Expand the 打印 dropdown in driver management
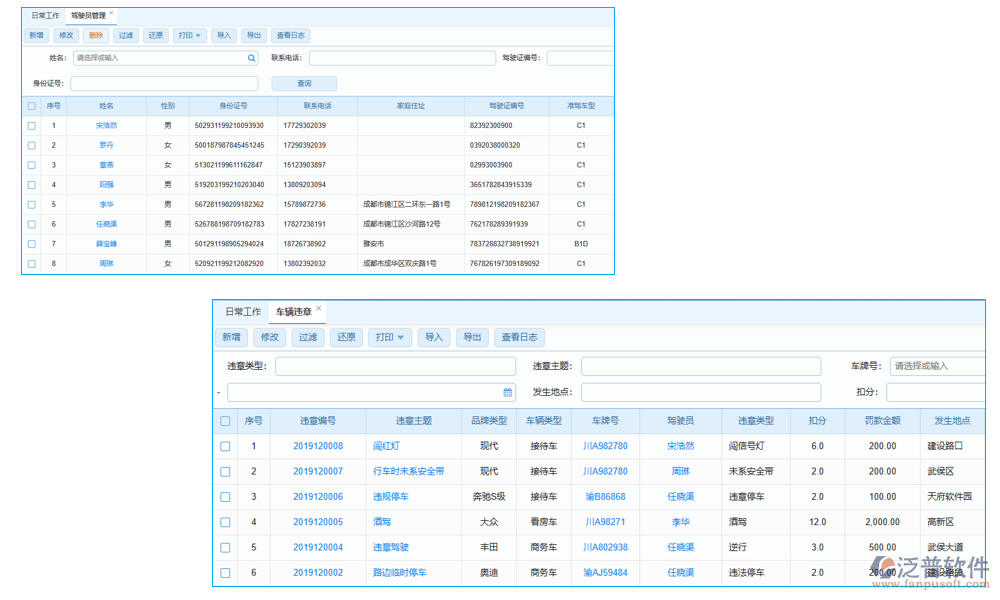Viewport: 1000px width, 600px height. pos(190,36)
